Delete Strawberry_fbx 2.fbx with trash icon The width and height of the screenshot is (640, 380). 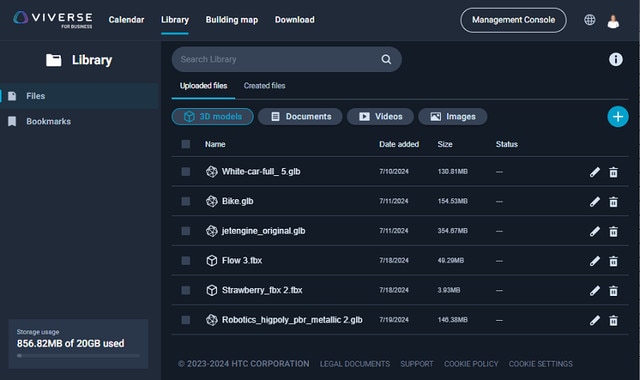(613, 291)
